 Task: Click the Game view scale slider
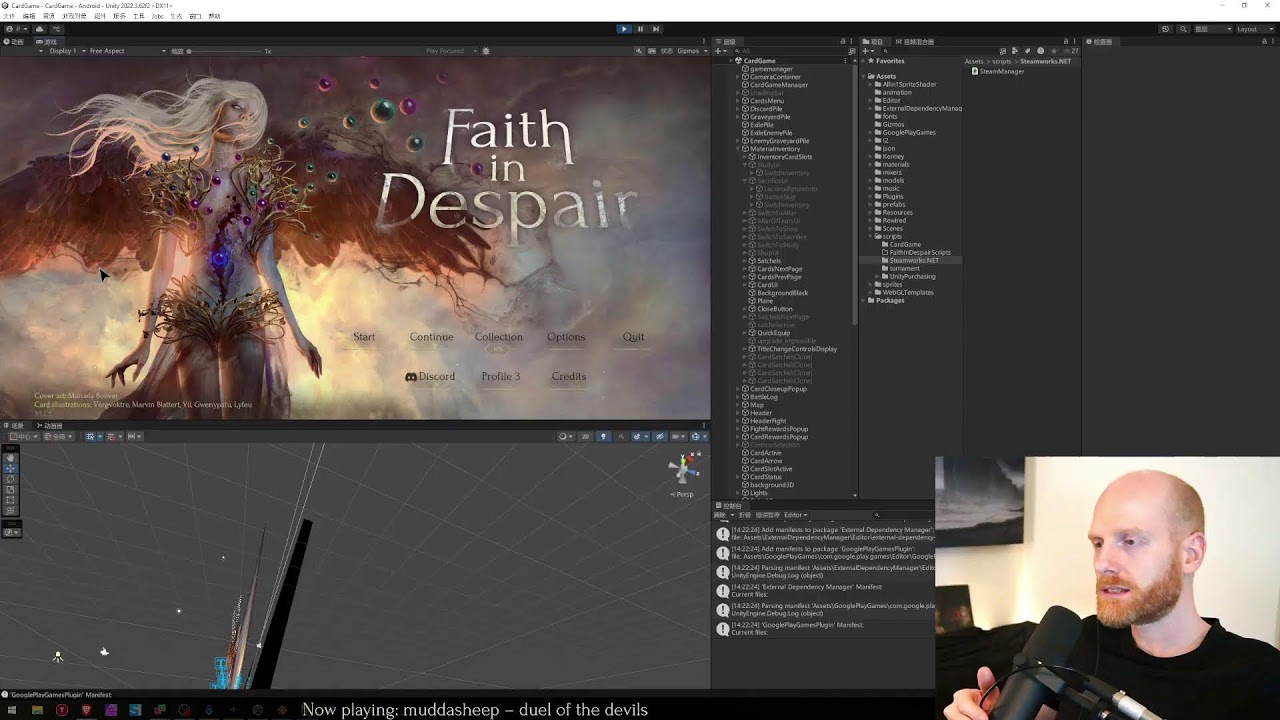pos(224,51)
